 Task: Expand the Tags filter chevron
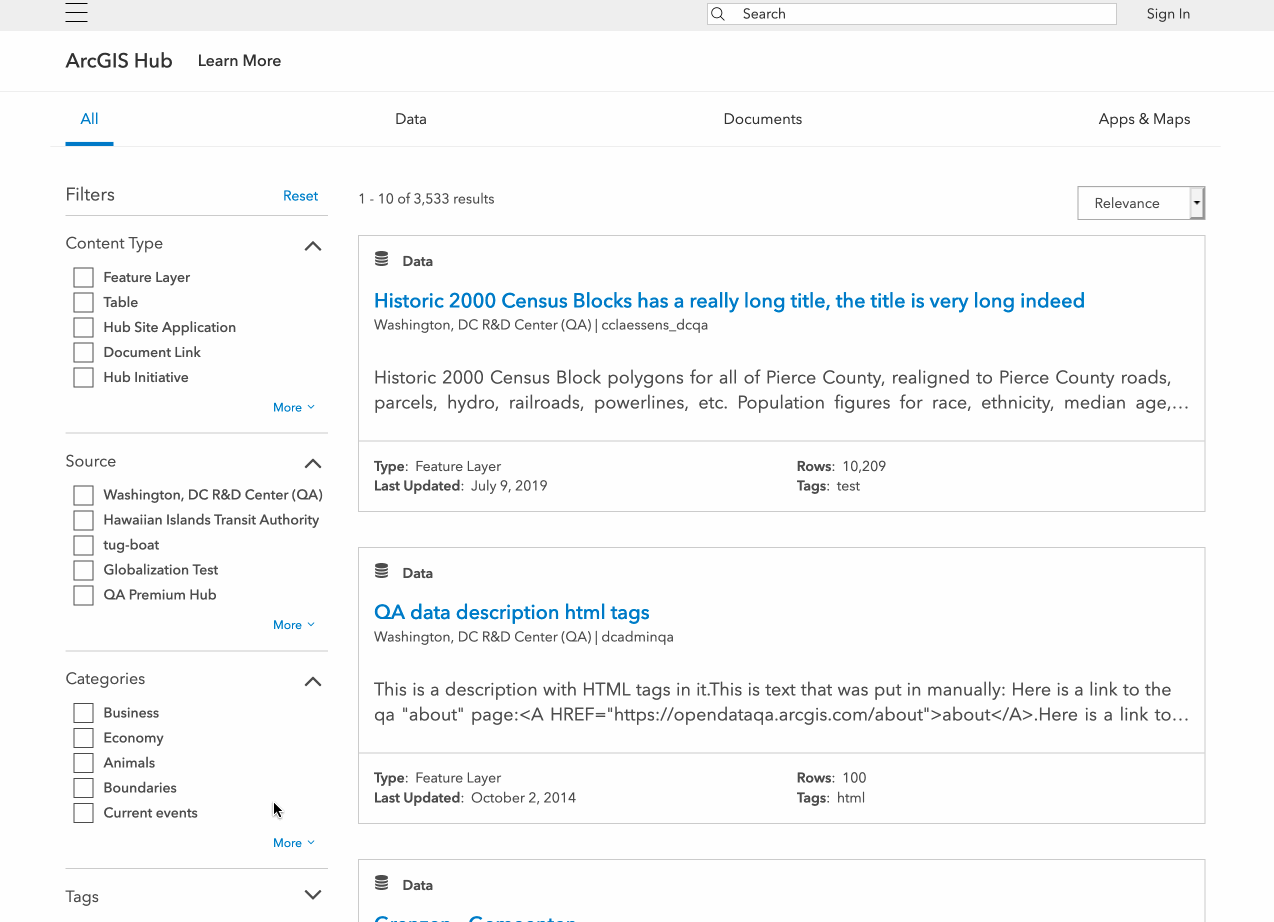(313, 896)
